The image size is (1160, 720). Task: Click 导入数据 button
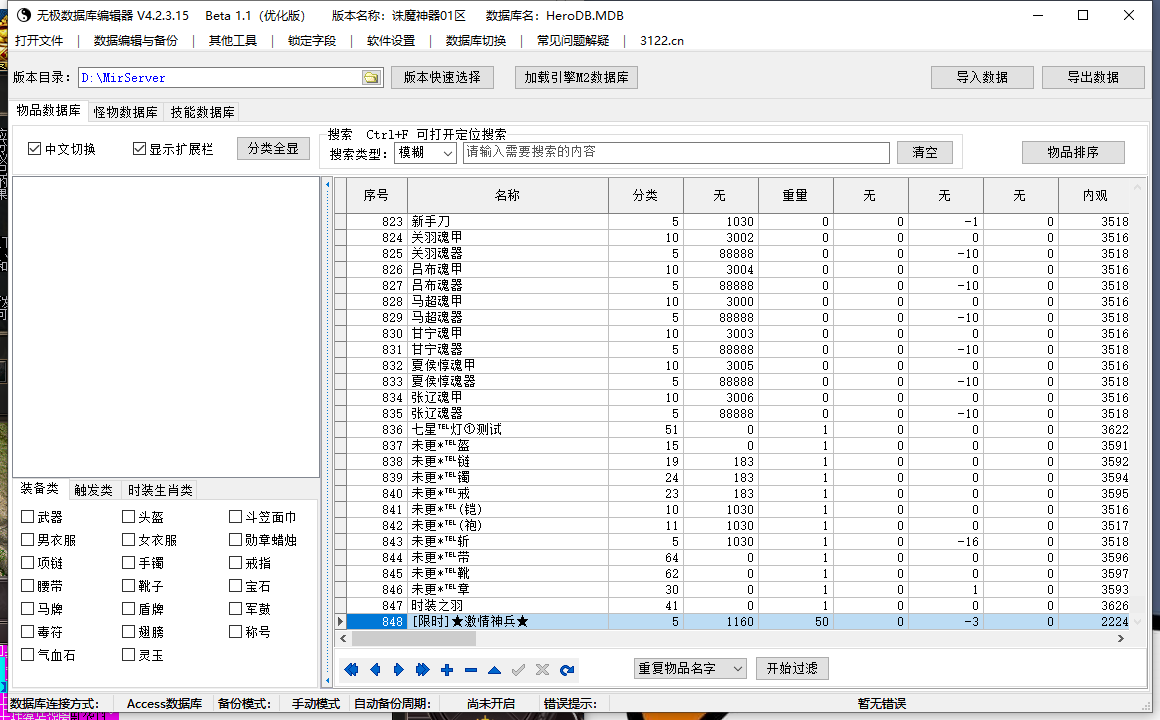tap(982, 77)
